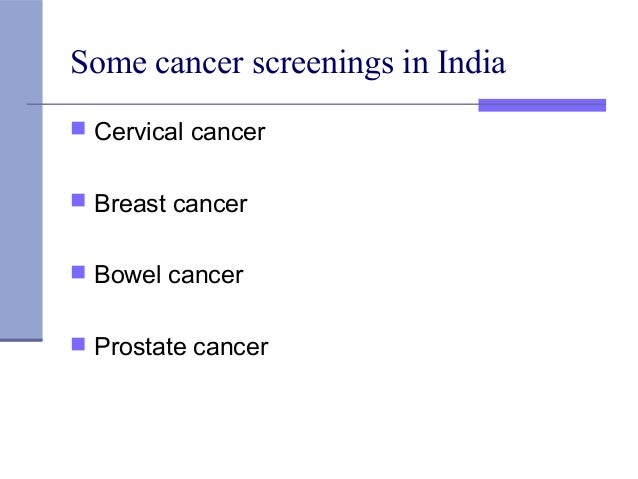Click the word Some in the title
The image size is (638, 479).
(106, 65)
